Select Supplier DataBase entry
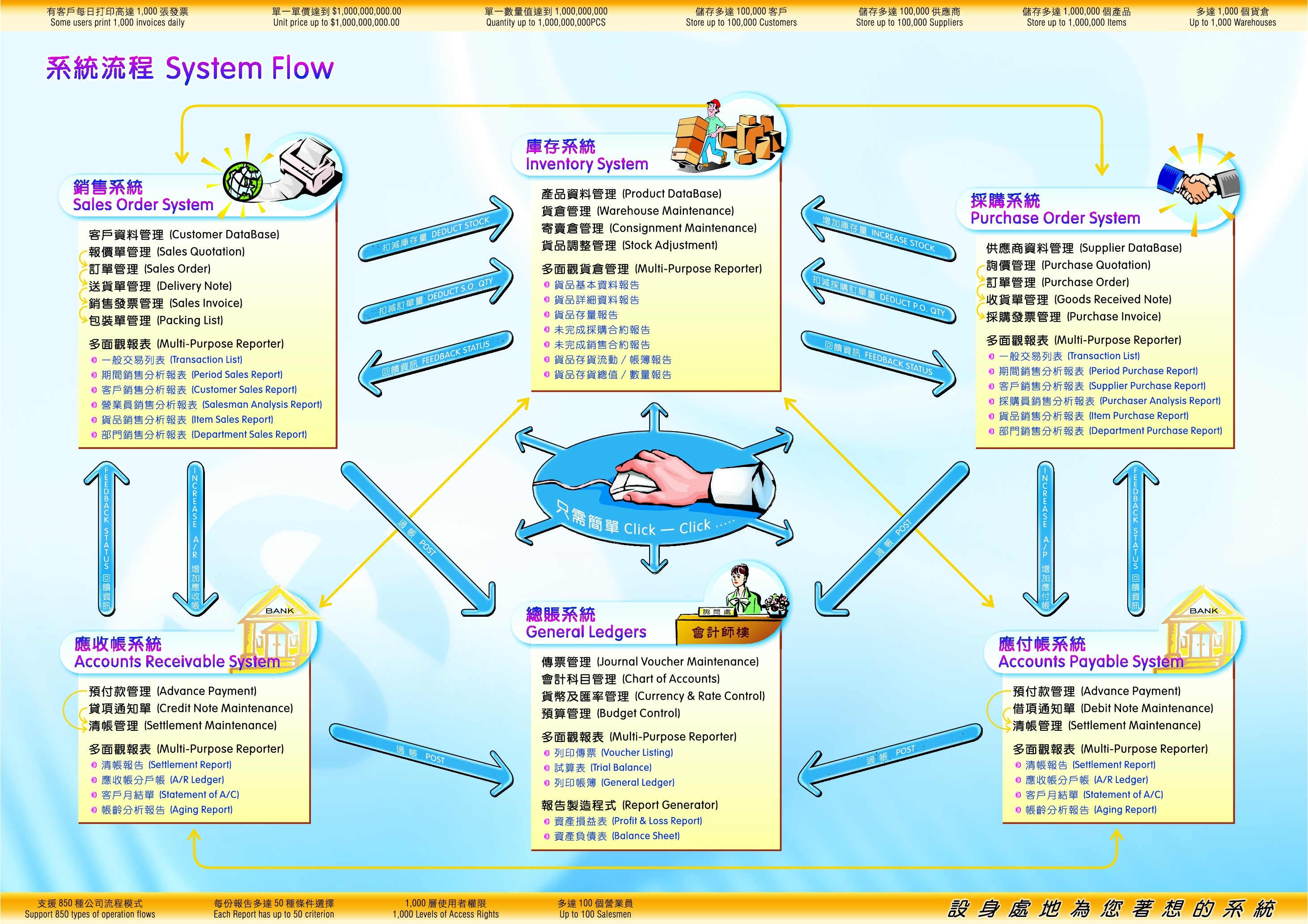The width and height of the screenshot is (1308, 924). [x=1083, y=248]
